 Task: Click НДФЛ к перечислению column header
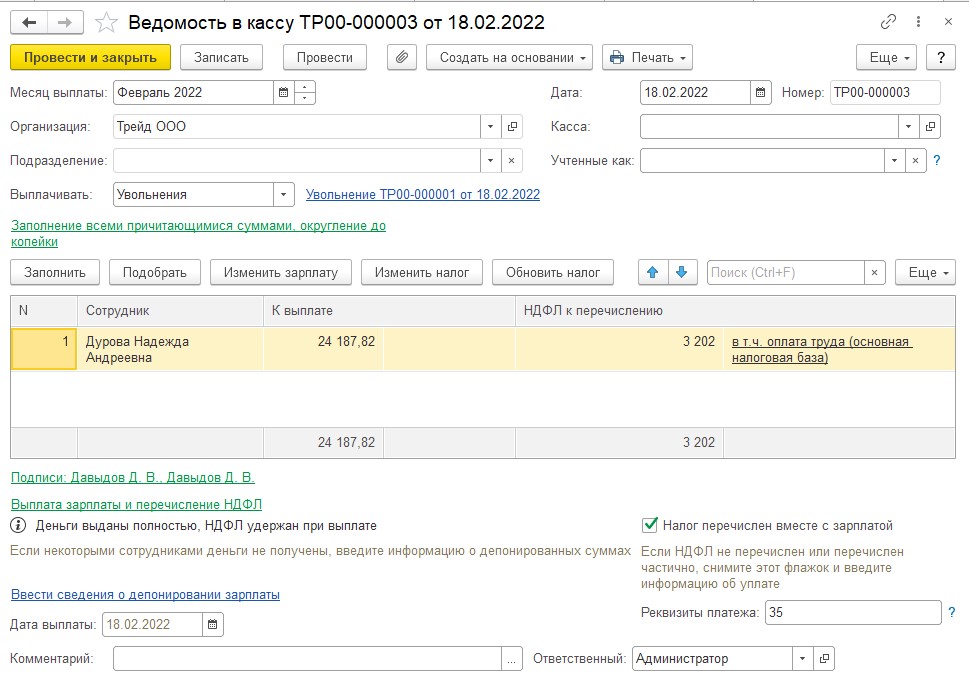735,311
